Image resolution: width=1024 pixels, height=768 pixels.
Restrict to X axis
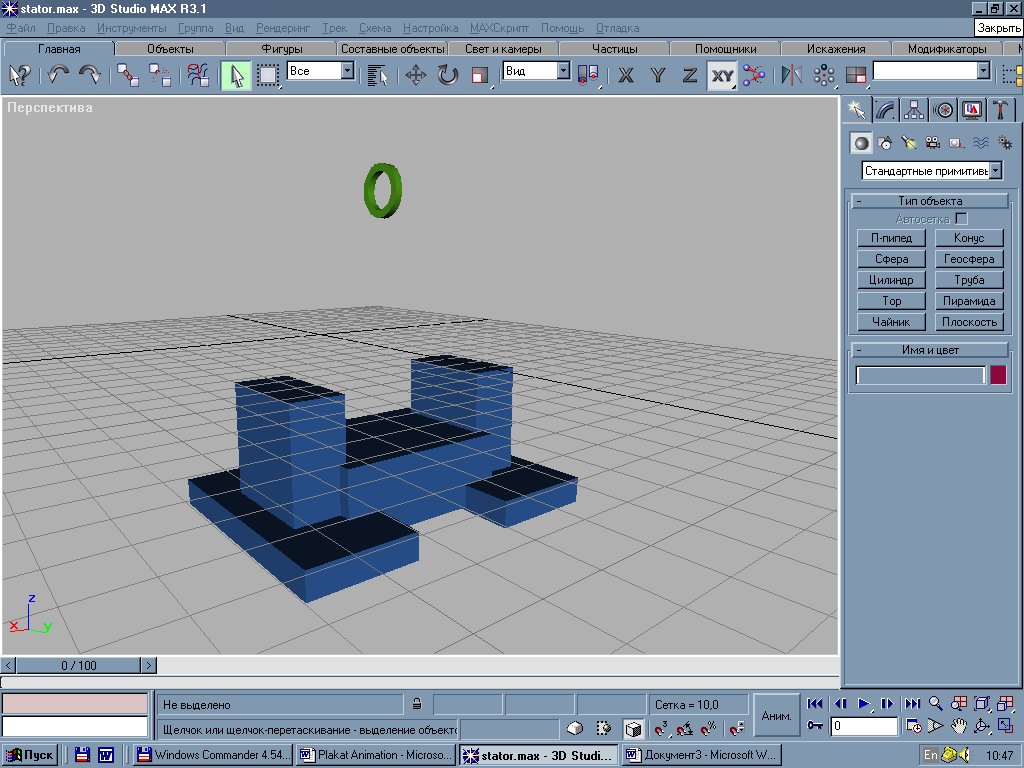click(x=626, y=75)
